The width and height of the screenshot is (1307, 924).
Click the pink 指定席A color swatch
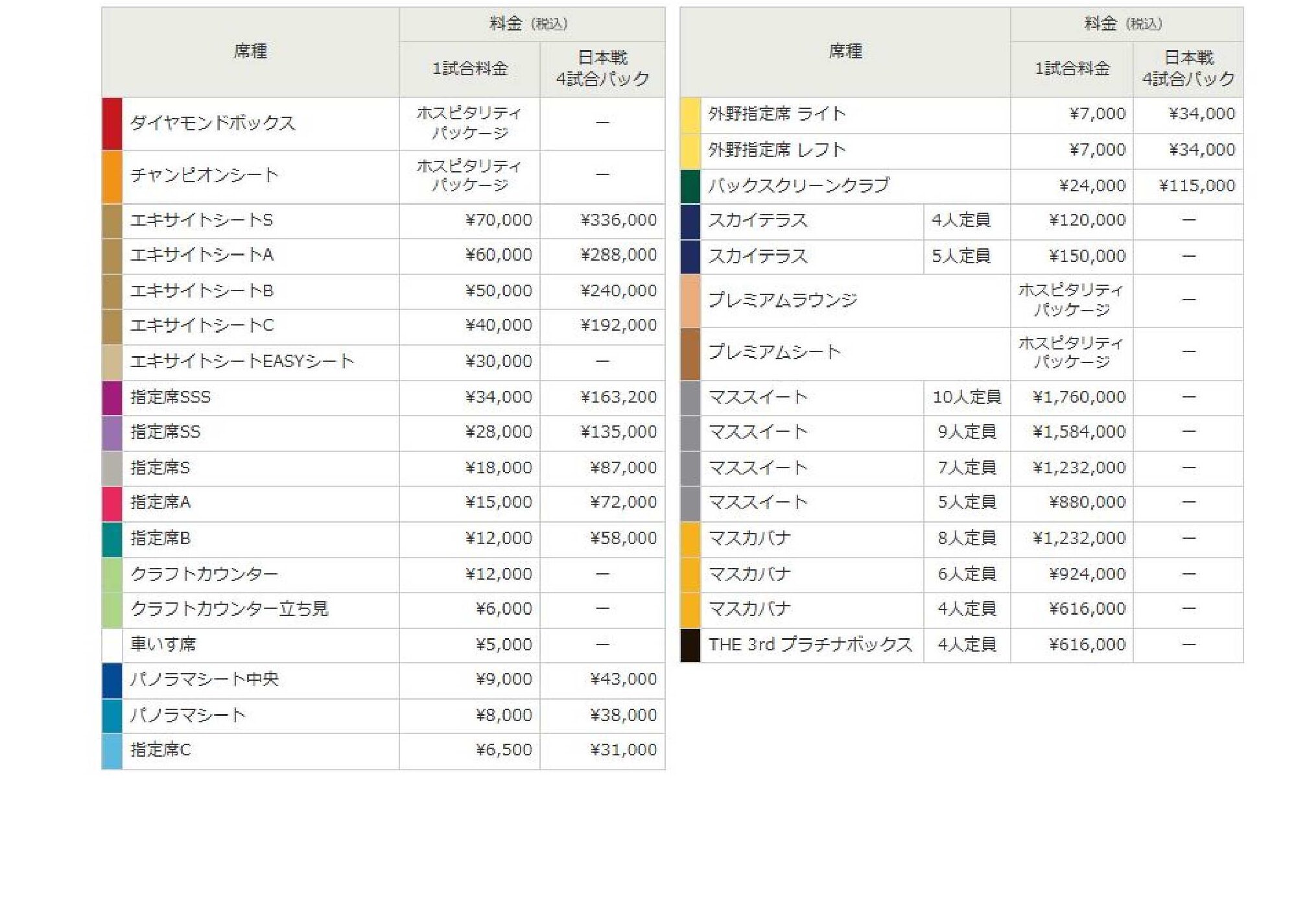click(112, 503)
